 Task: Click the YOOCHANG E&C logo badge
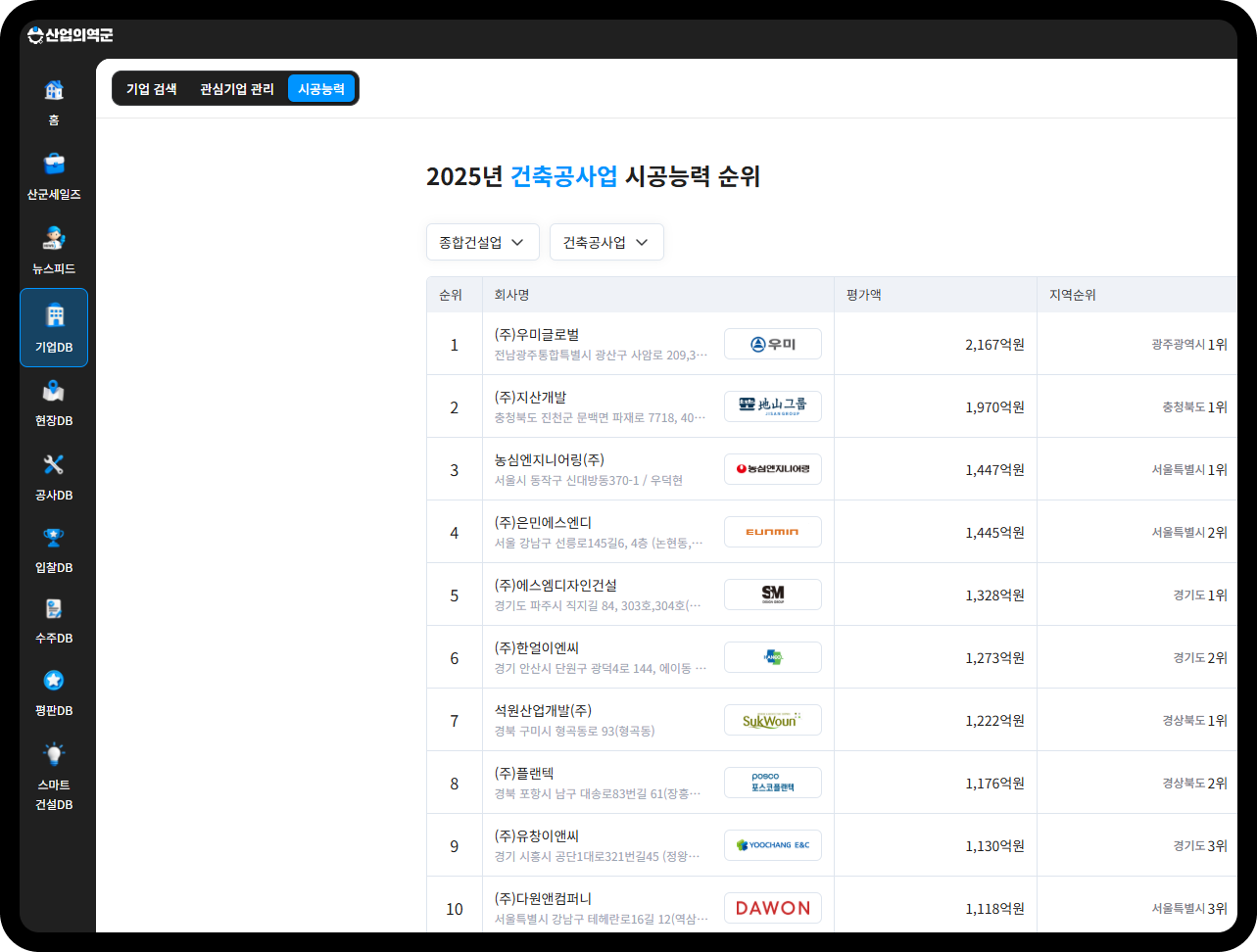(x=773, y=845)
